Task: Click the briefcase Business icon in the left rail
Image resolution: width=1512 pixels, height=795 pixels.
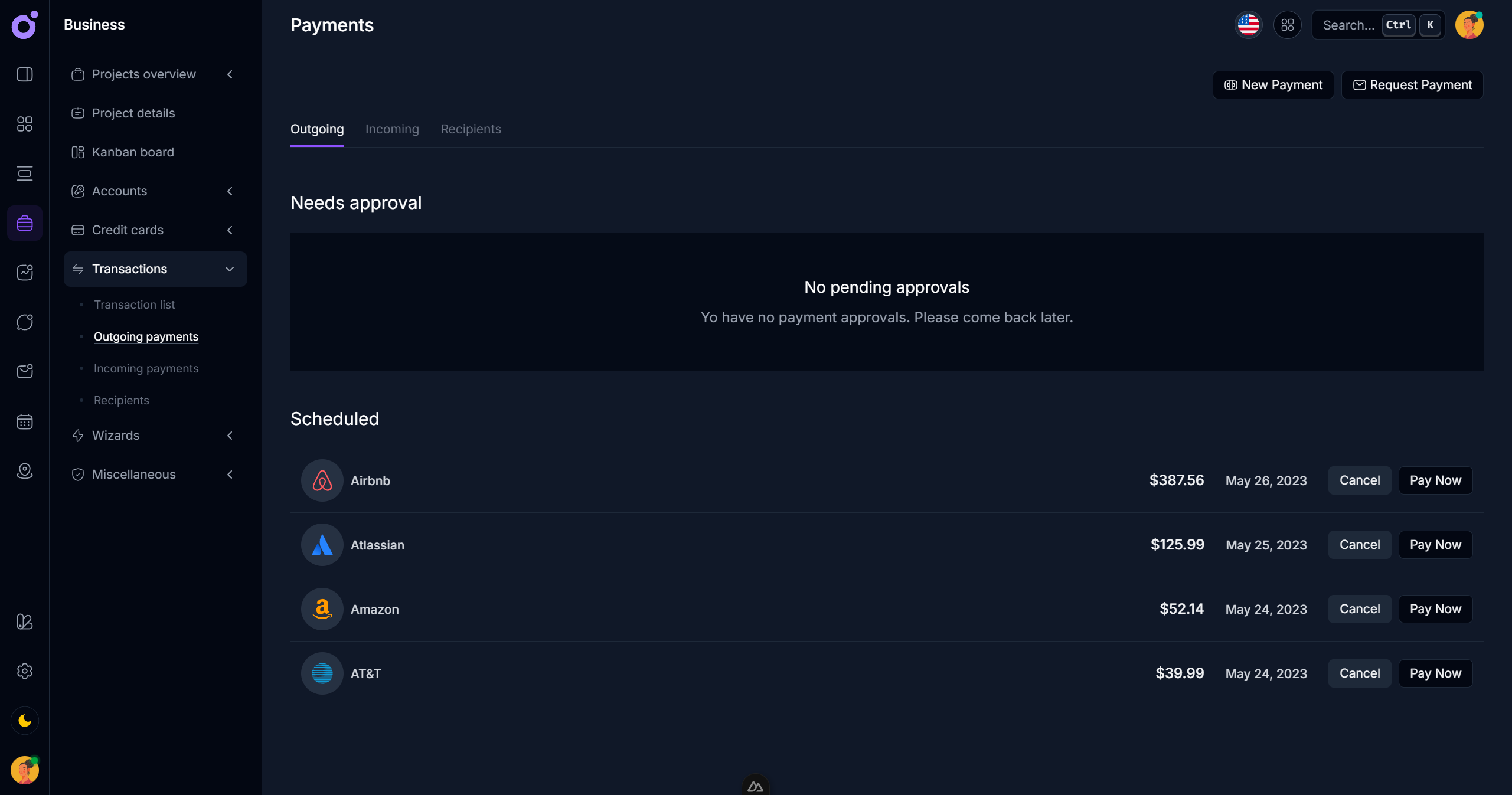Action: pos(25,223)
